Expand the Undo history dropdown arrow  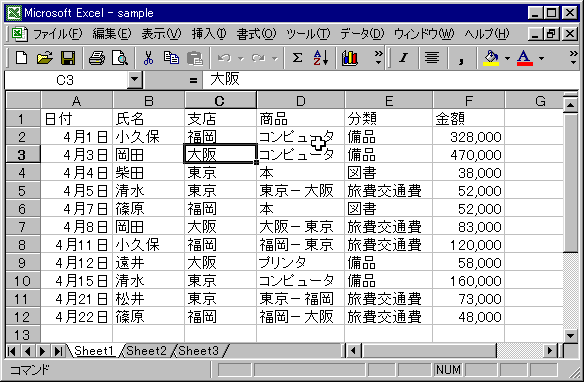click(241, 58)
